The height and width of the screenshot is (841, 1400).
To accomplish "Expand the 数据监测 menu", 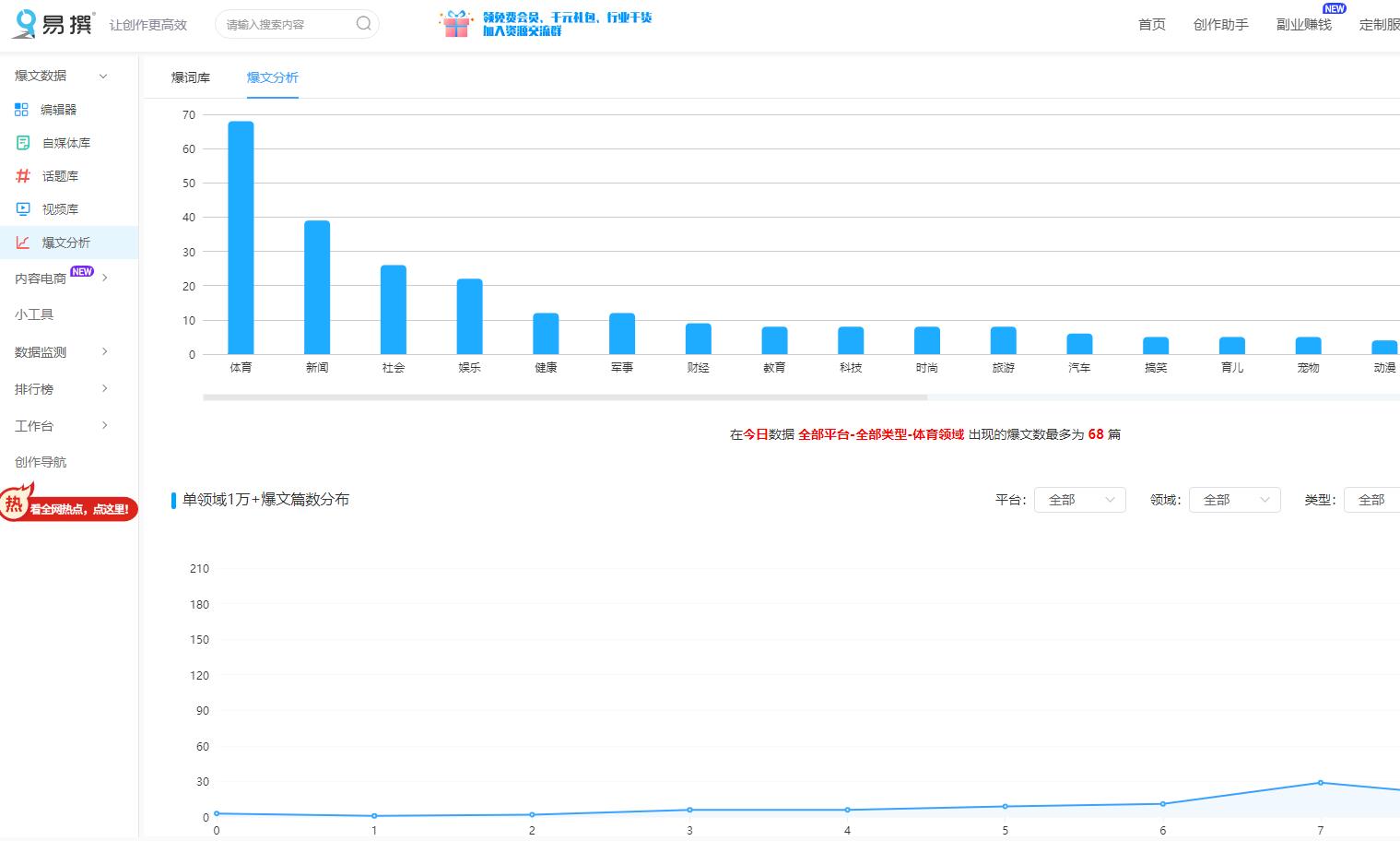I will [x=104, y=351].
